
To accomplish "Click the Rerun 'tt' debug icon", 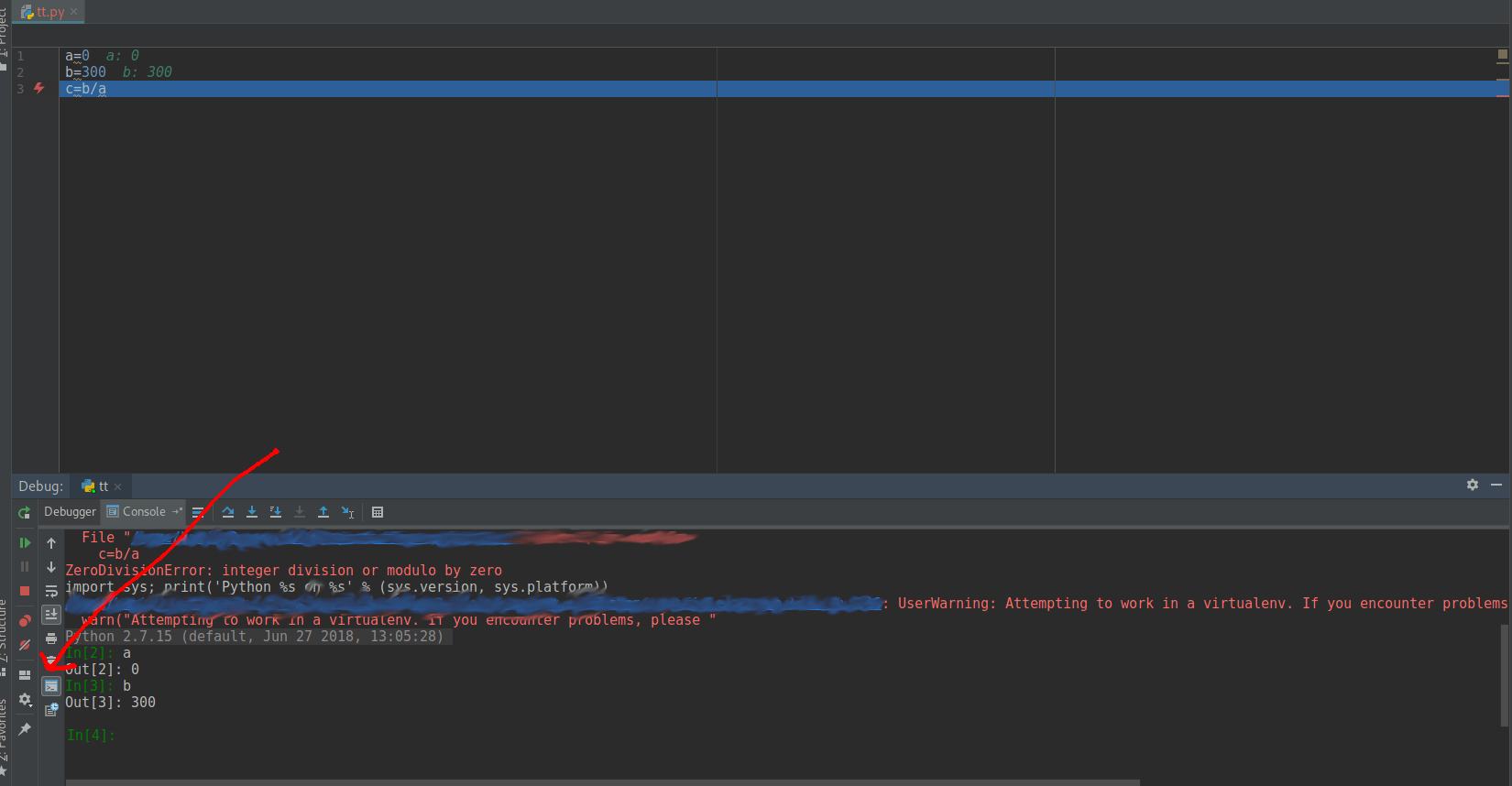I will [25, 513].
